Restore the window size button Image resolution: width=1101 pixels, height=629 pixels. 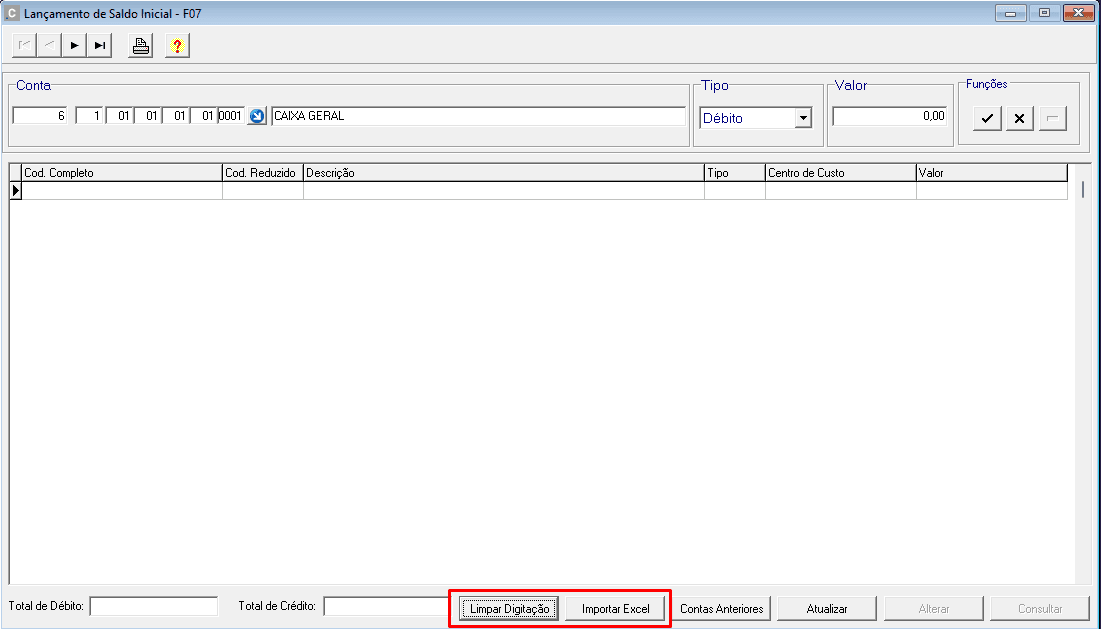point(1044,13)
